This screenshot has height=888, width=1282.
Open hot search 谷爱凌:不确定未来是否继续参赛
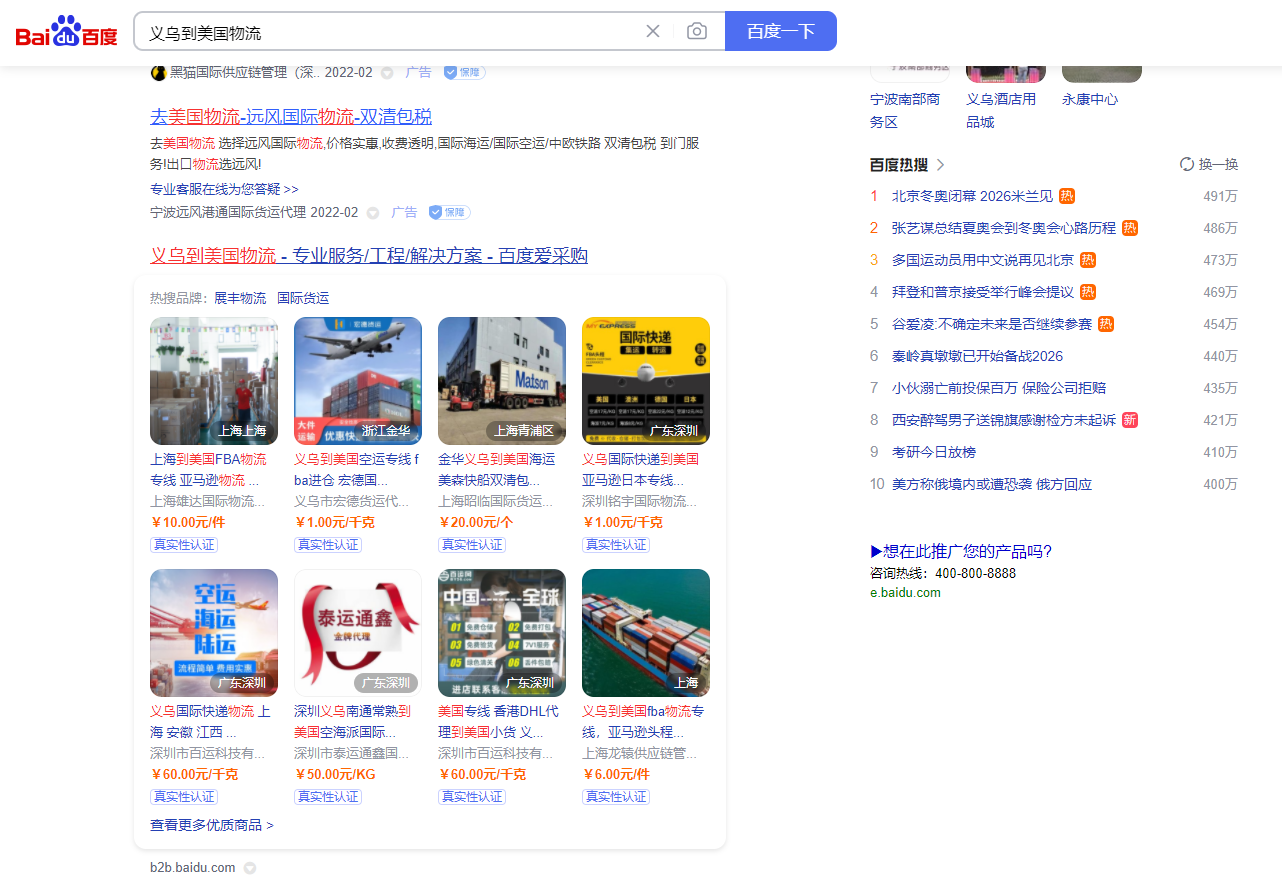(x=992, y=324)
